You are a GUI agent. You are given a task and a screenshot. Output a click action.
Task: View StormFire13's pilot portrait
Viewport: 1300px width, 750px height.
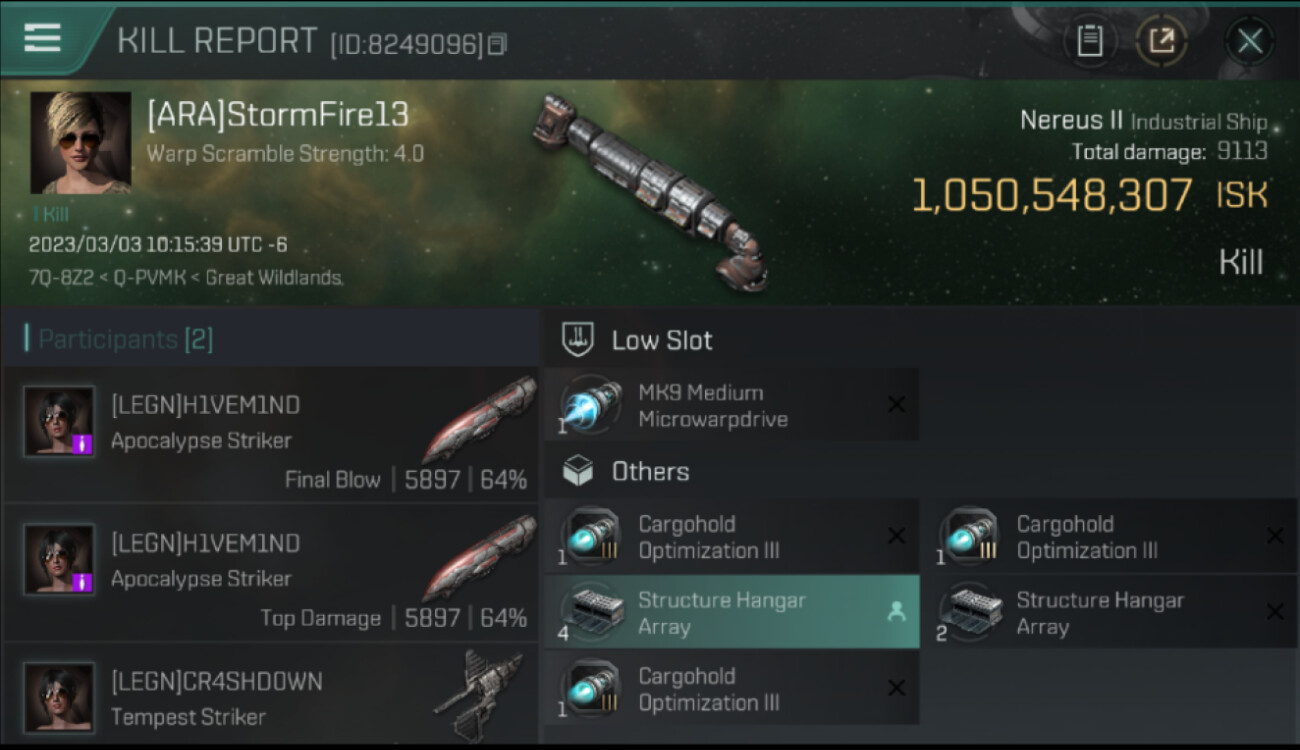(x=80, y=142)
